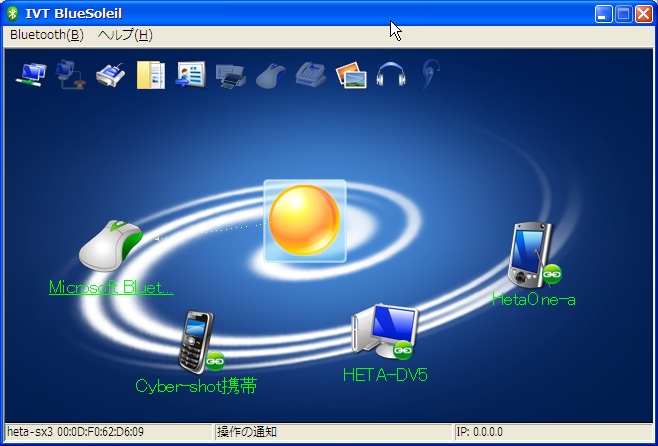Click the 操作の通知 status bar entry

[247, 432]
